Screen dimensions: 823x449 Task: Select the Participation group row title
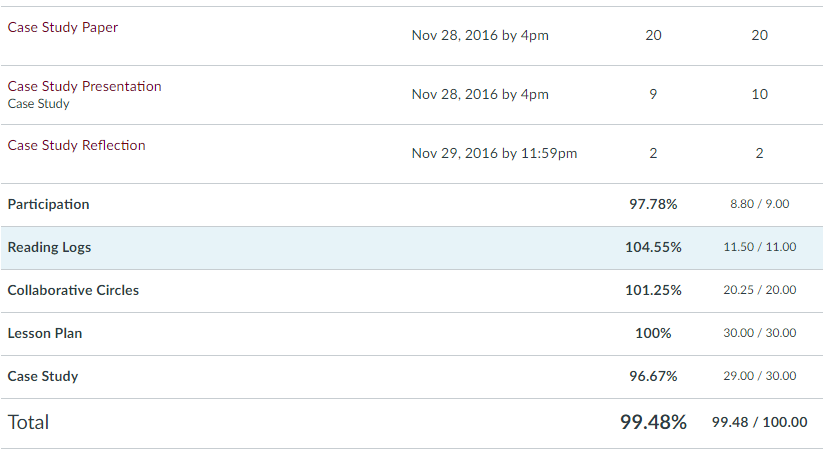point(48,204)
